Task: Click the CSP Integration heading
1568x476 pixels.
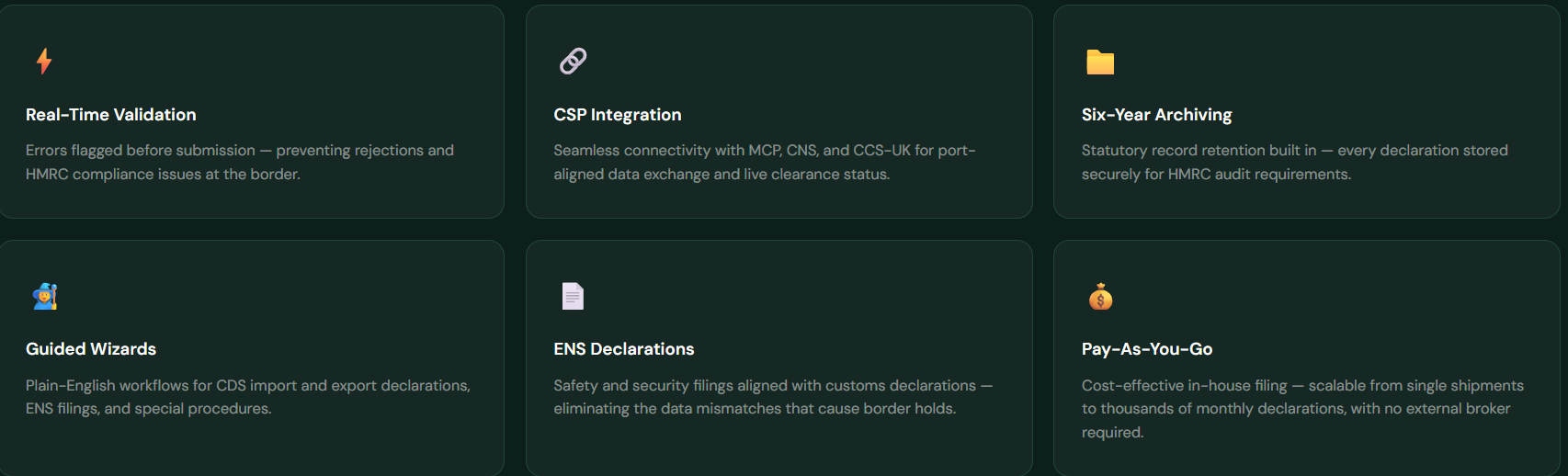Action: pyautogui.click(x=618, y=115)
